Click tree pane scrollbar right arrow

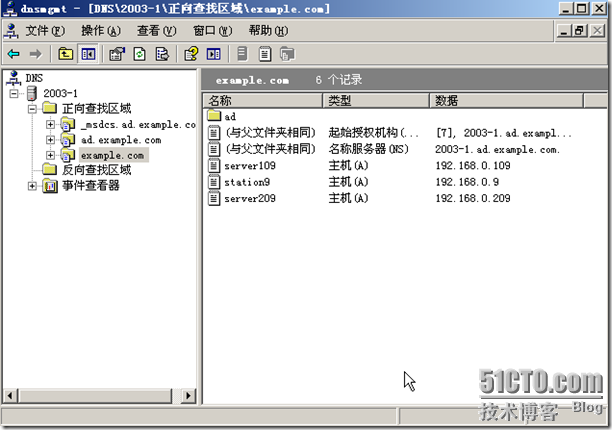coord(189,396)
